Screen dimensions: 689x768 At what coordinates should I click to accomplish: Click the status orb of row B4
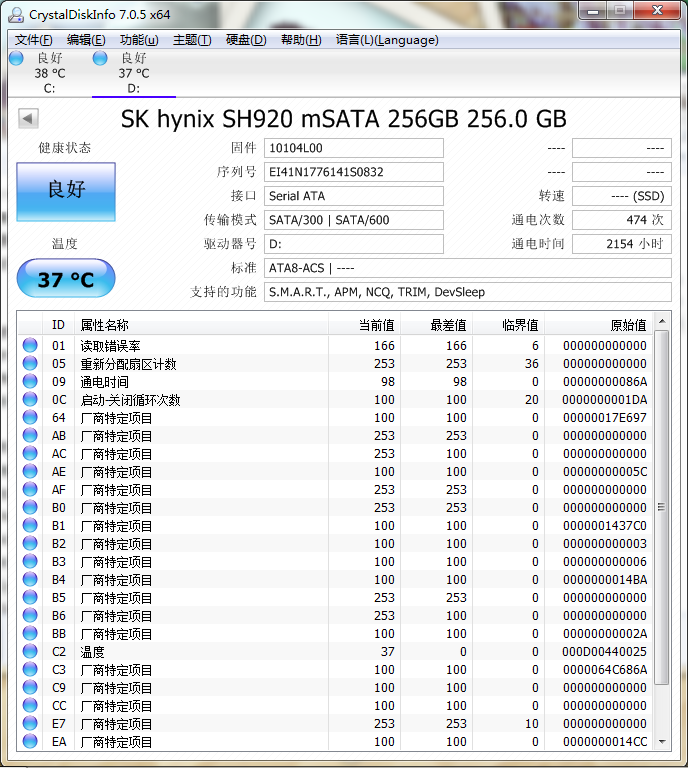(x=30, y=579)
